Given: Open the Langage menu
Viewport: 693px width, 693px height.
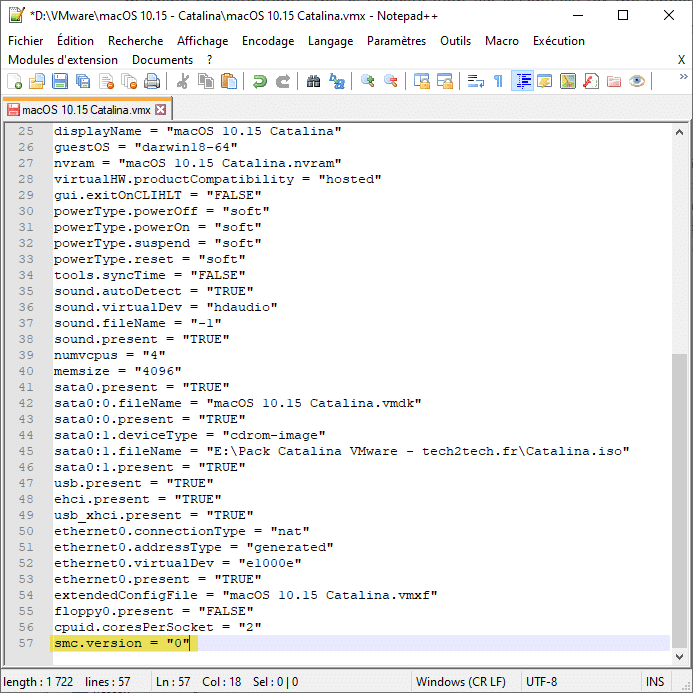Looking at the screenshot, I should [330, 41].
